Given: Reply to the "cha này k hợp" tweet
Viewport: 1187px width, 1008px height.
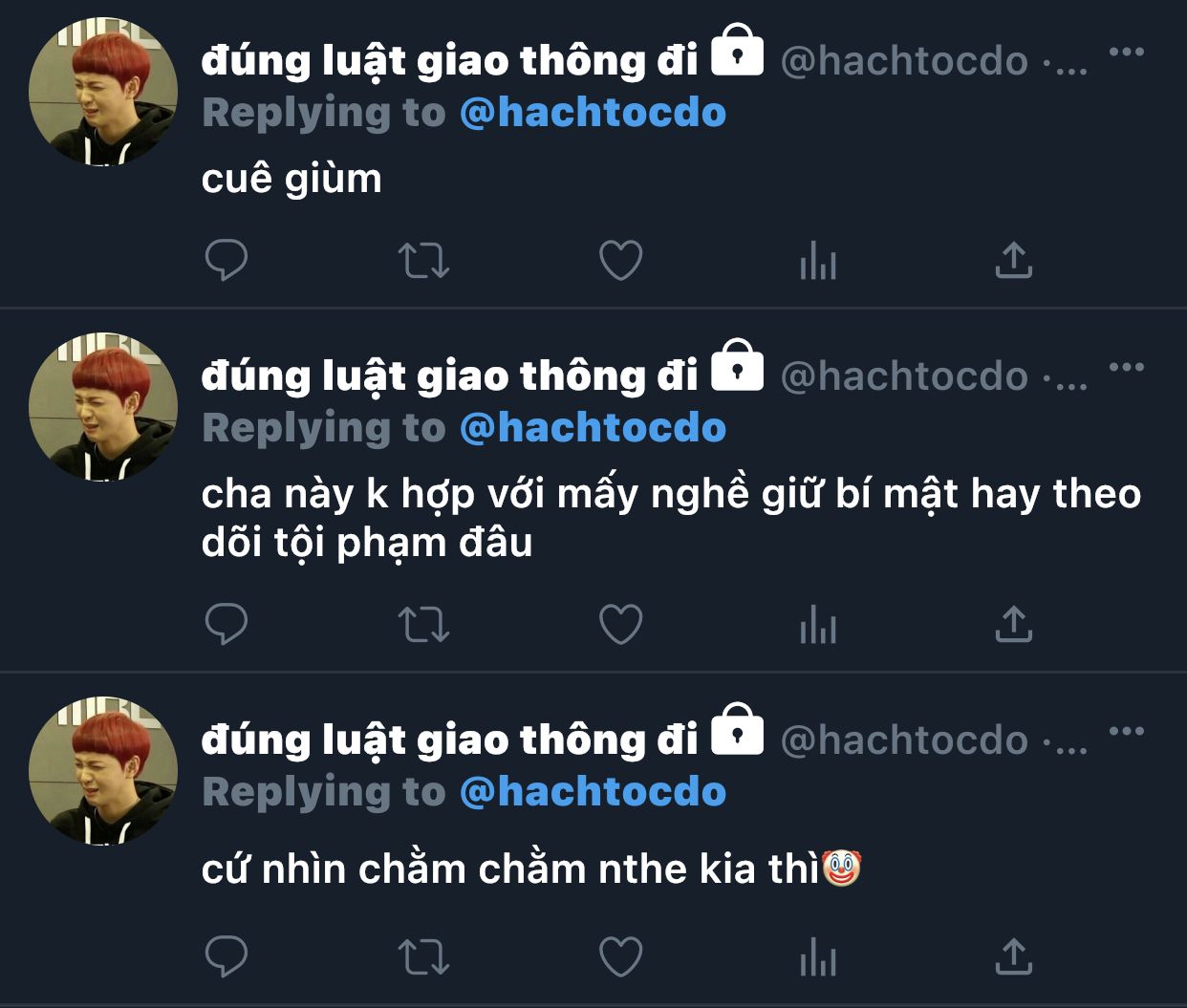Looking at the screenshot, I should pos(227,625).
